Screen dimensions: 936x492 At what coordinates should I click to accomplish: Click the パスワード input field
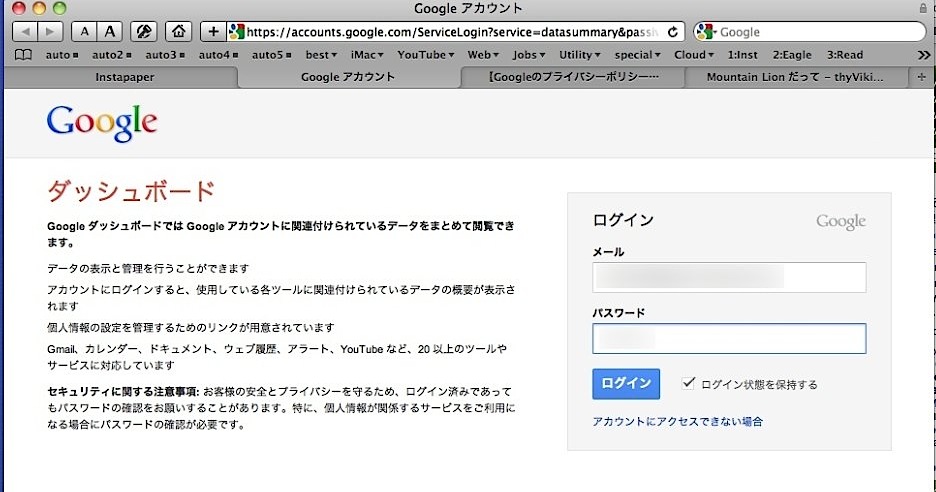pos(728,339)
